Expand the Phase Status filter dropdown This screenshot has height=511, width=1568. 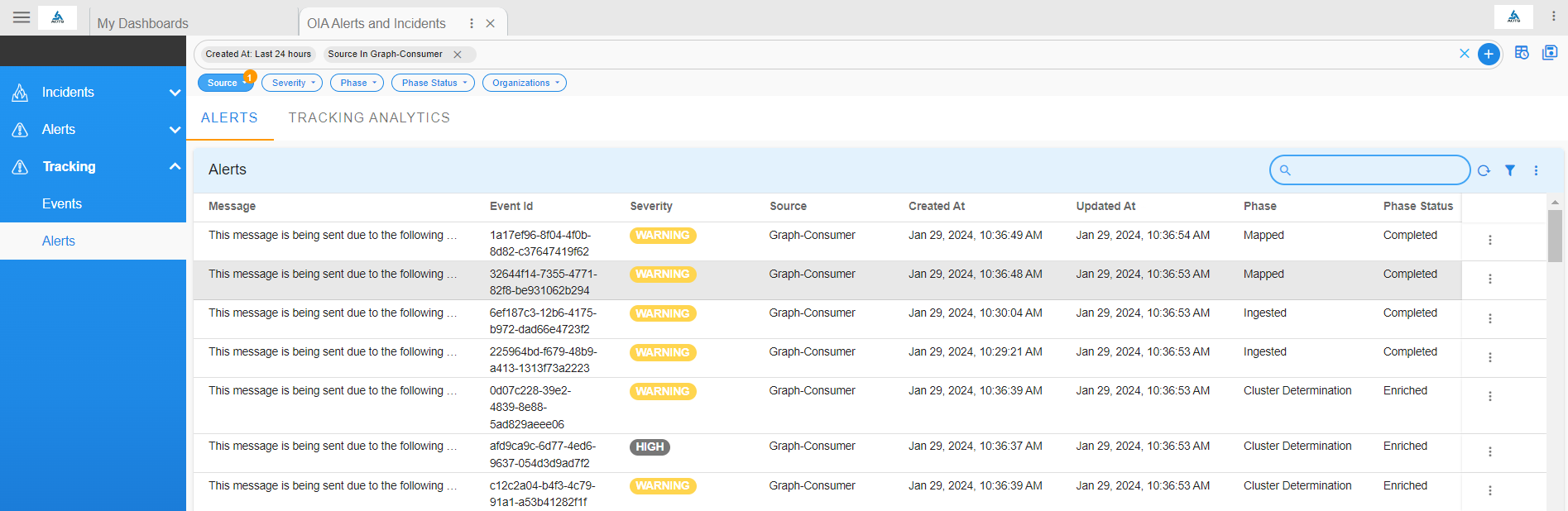pyautogui.click(x=433, y=83)
